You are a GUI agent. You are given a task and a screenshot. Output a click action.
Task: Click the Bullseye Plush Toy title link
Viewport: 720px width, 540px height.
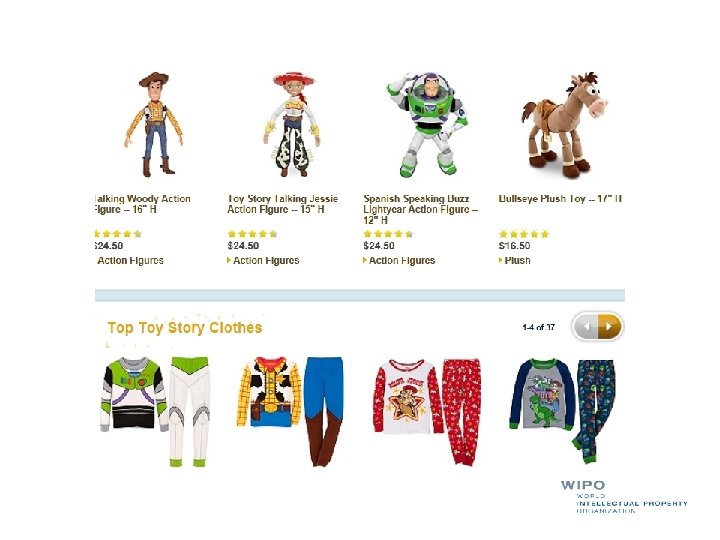click(x=560, y=199)
